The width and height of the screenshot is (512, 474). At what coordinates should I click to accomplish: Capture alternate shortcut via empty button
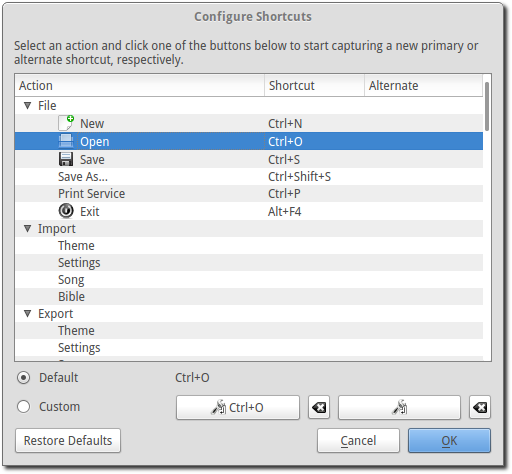pos(399,407)
